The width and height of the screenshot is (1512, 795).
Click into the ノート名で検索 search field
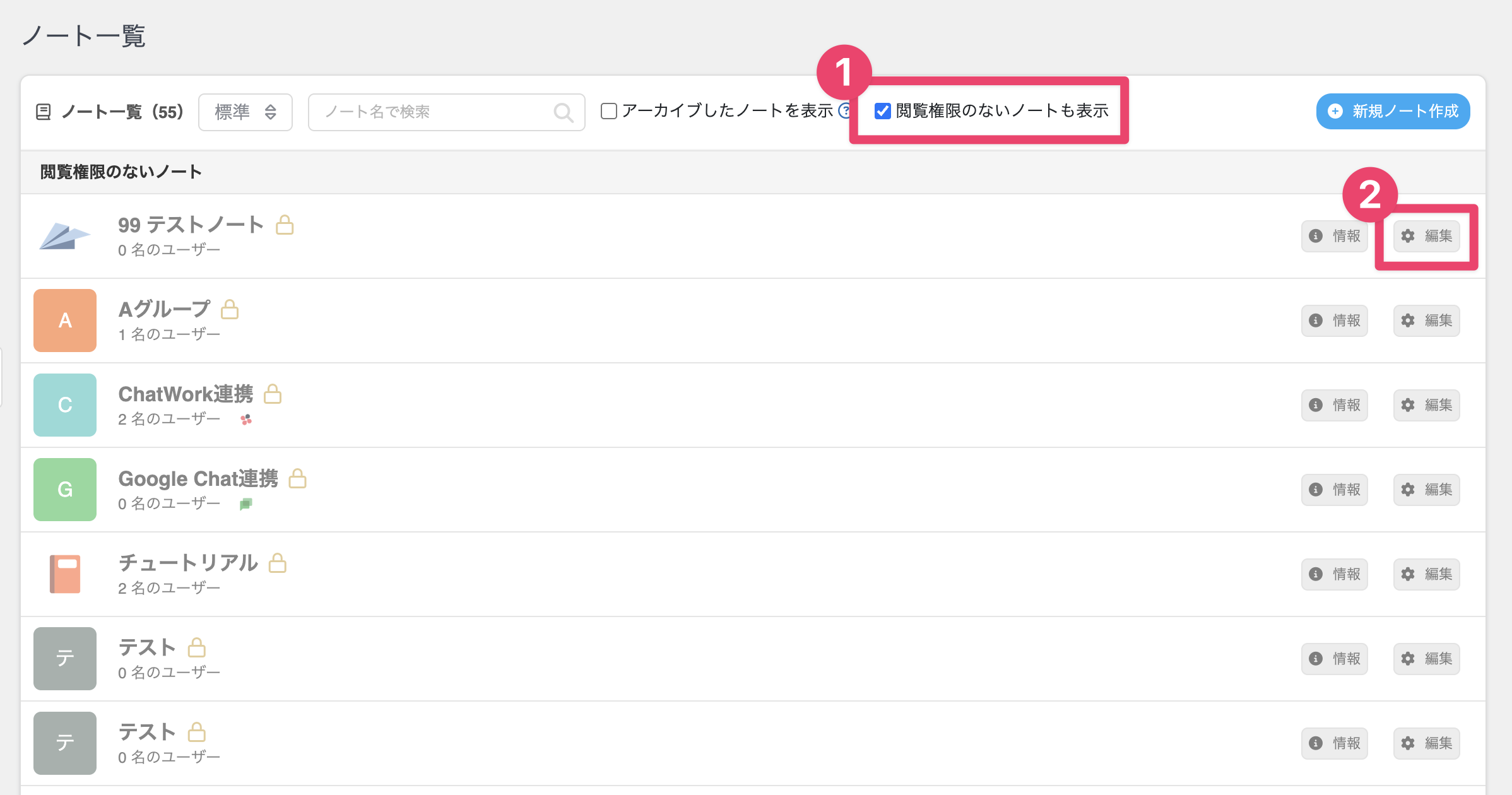(435, 112)
